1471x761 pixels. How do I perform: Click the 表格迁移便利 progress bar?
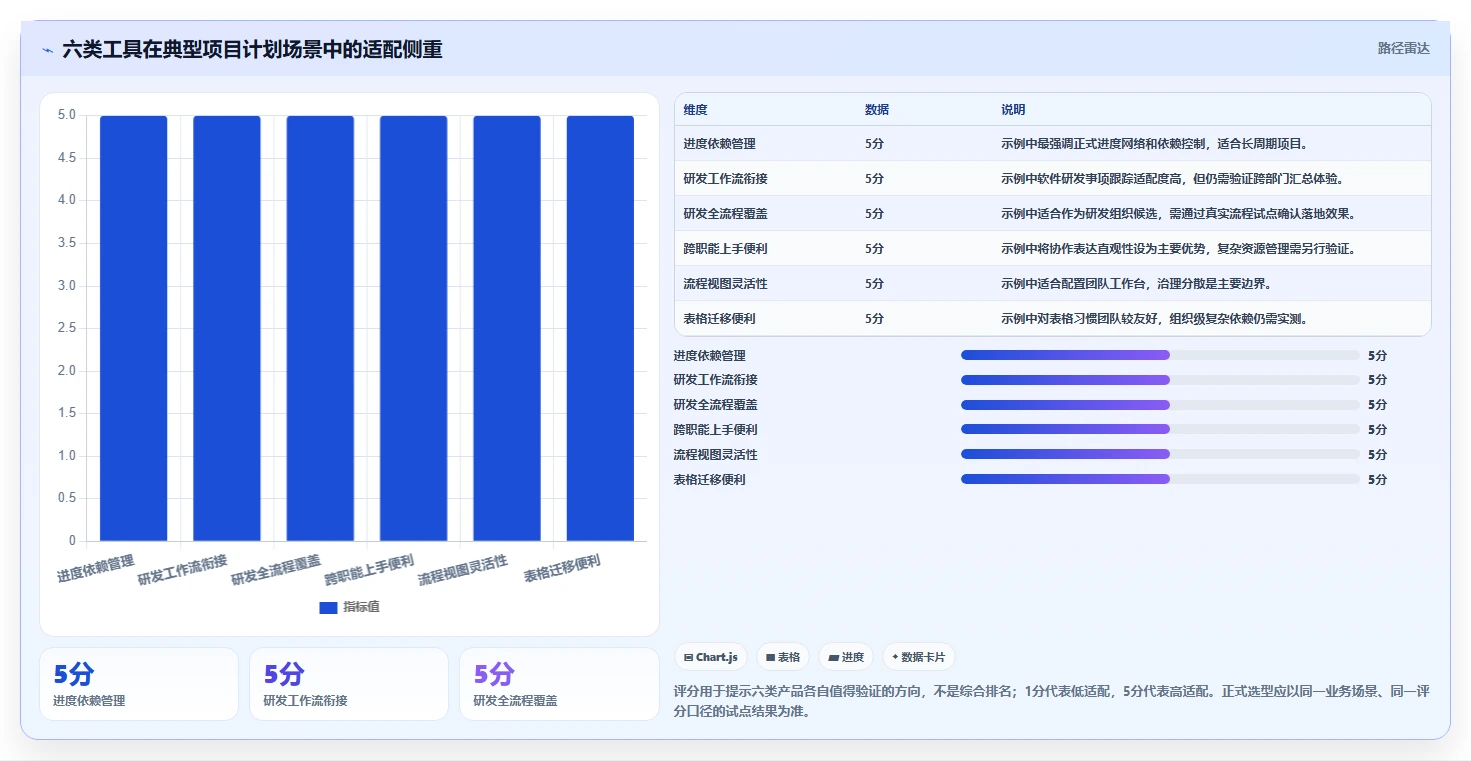coord(1160,479)
